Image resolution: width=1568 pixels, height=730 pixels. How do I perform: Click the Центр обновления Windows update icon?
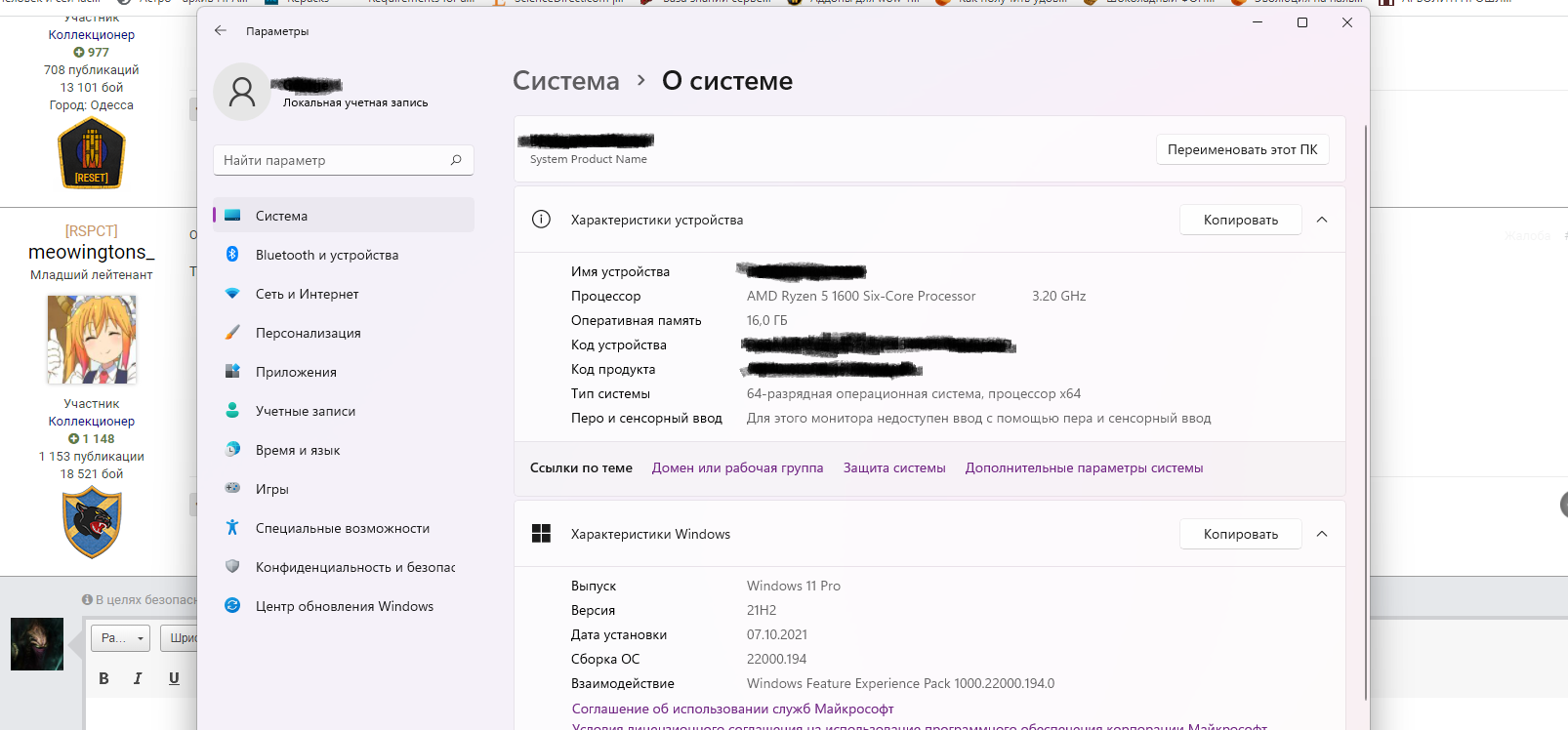(232, 606)
